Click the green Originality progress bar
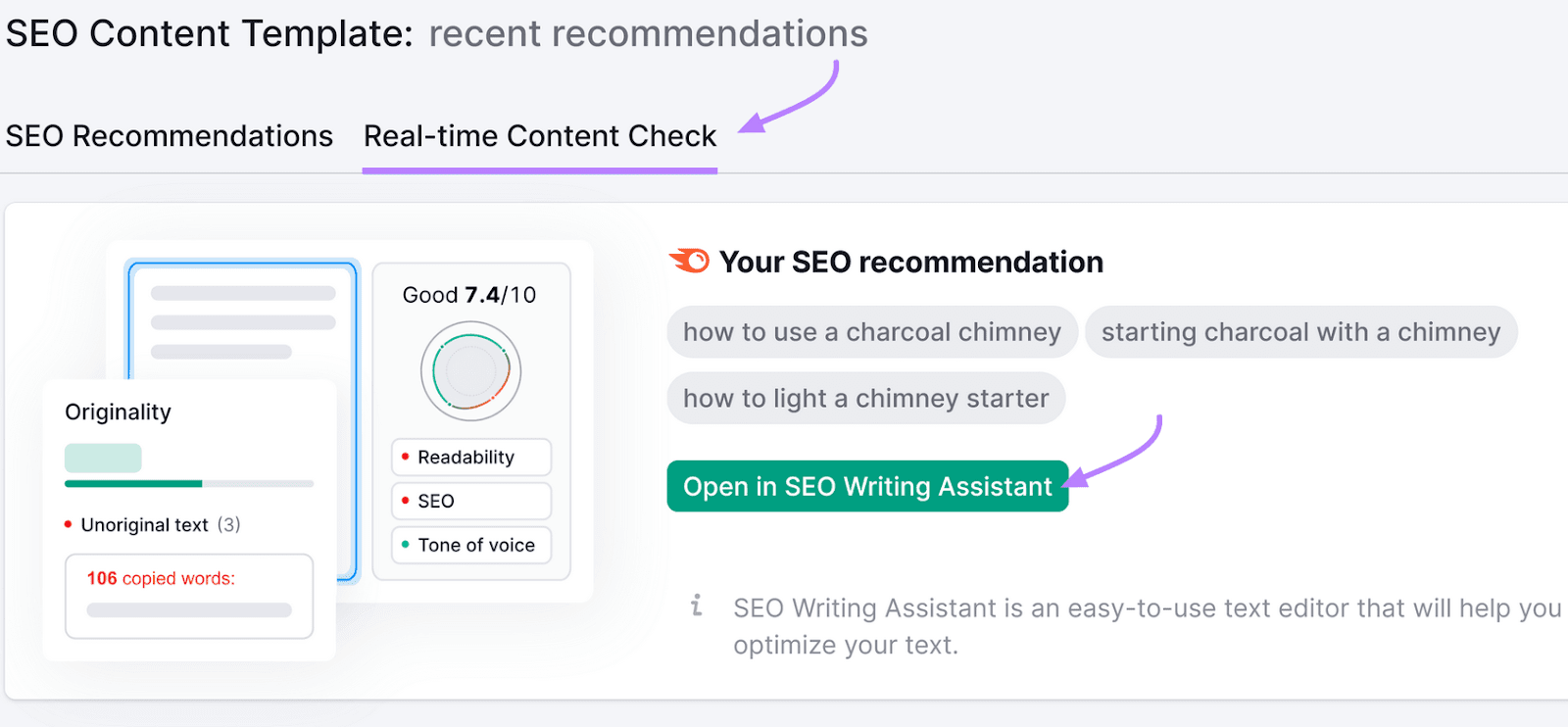Image resolution: width=1568 pixels, height=727 pixels. point(132,483)
